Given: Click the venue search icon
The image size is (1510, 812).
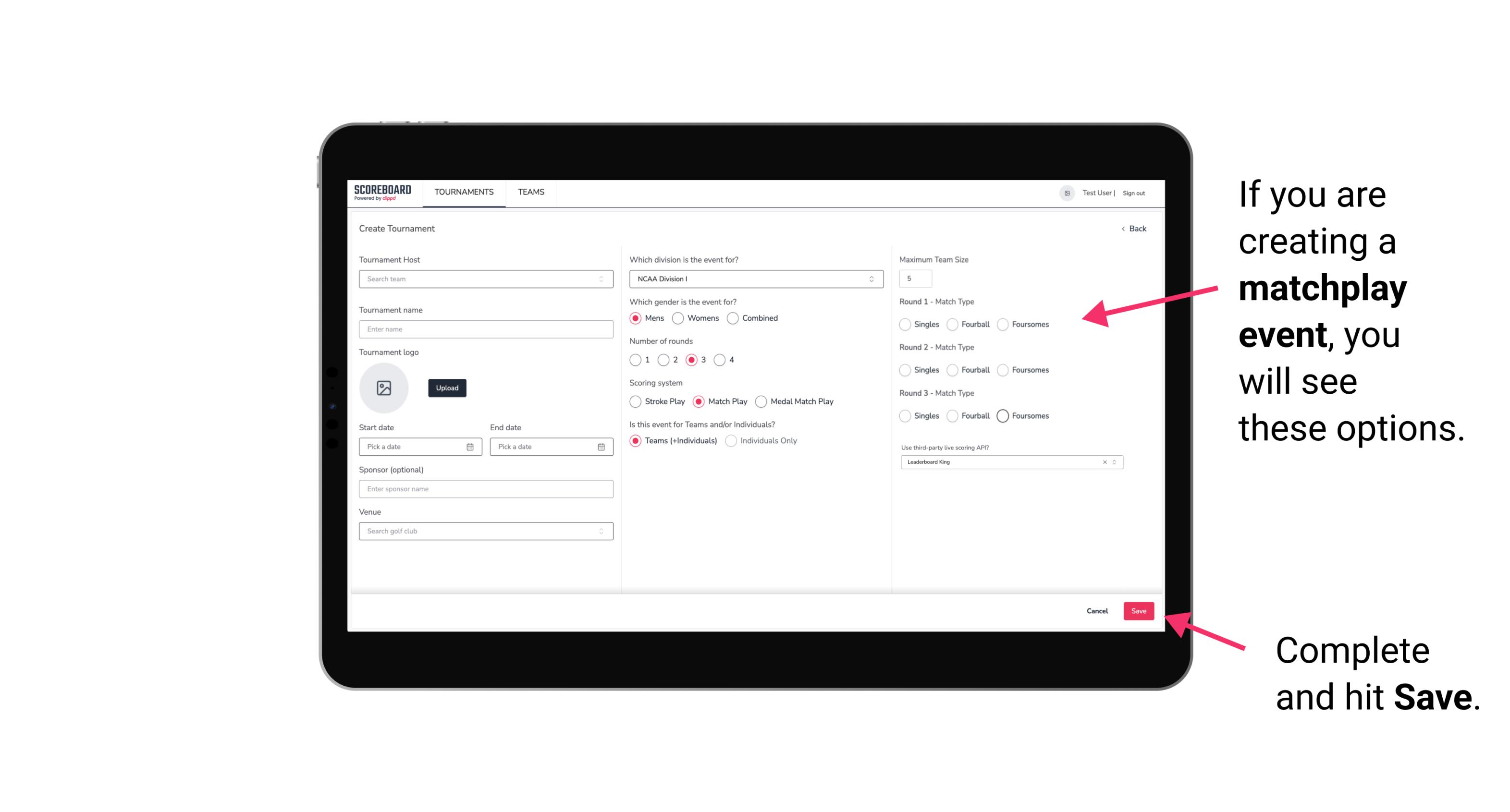Looking at the screenshot, I should (601, 531).
